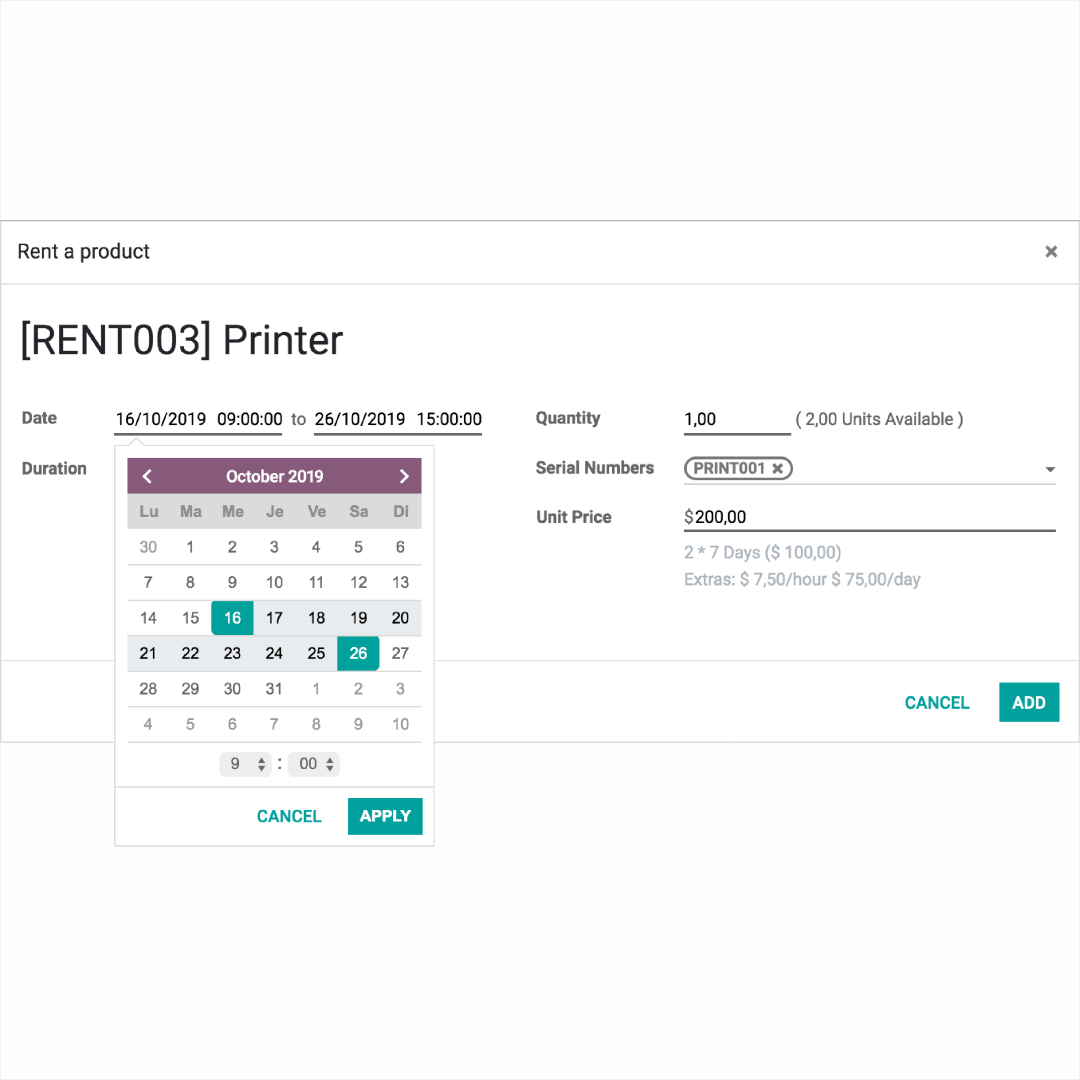The image size is (1080, 1080).
Task: Apply the selected rental dates
Action: click(385, 816)
